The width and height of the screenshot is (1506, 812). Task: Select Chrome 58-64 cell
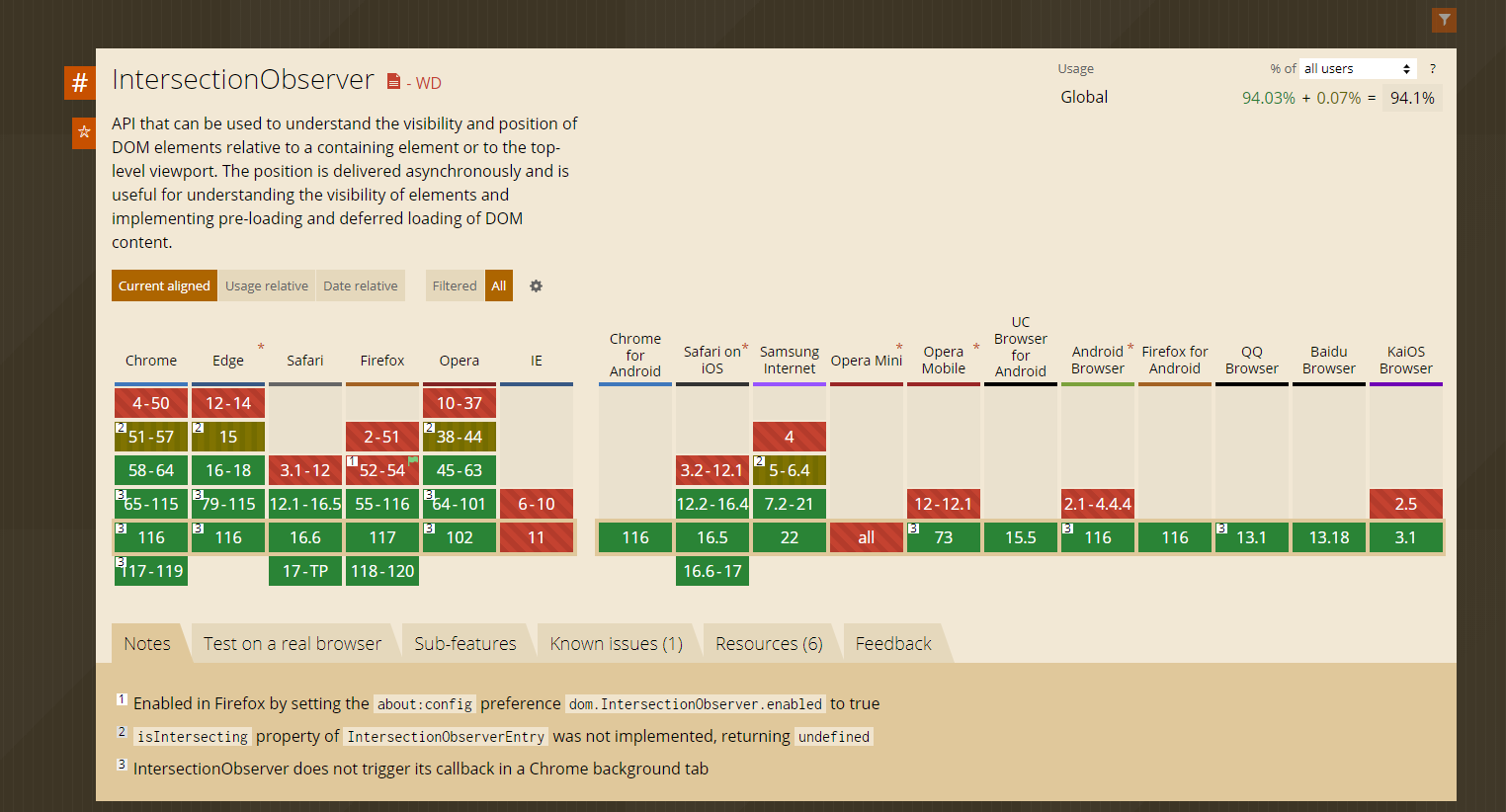151,470
